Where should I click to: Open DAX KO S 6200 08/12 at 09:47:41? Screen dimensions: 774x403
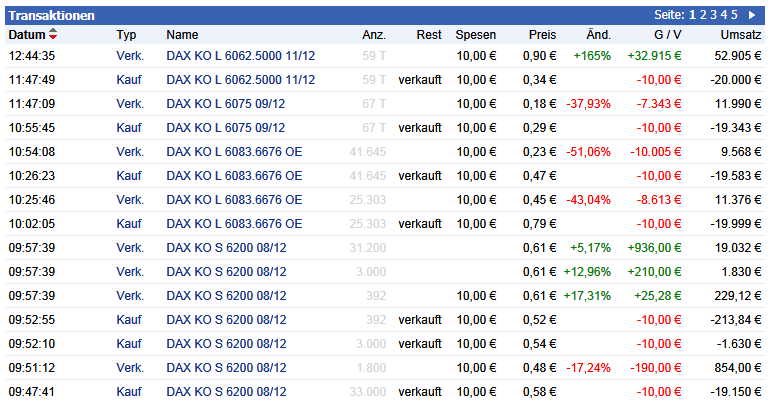coord(226,391)
